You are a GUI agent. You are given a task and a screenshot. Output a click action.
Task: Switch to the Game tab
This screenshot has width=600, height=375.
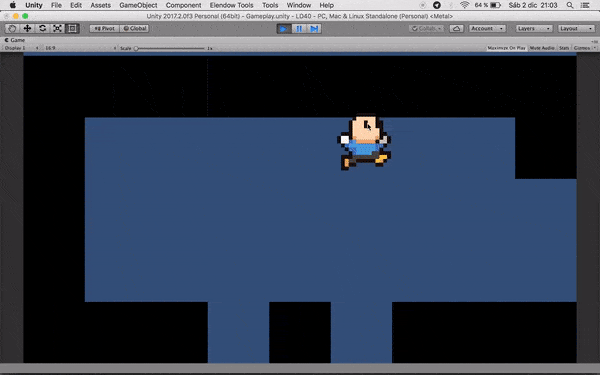15,40
